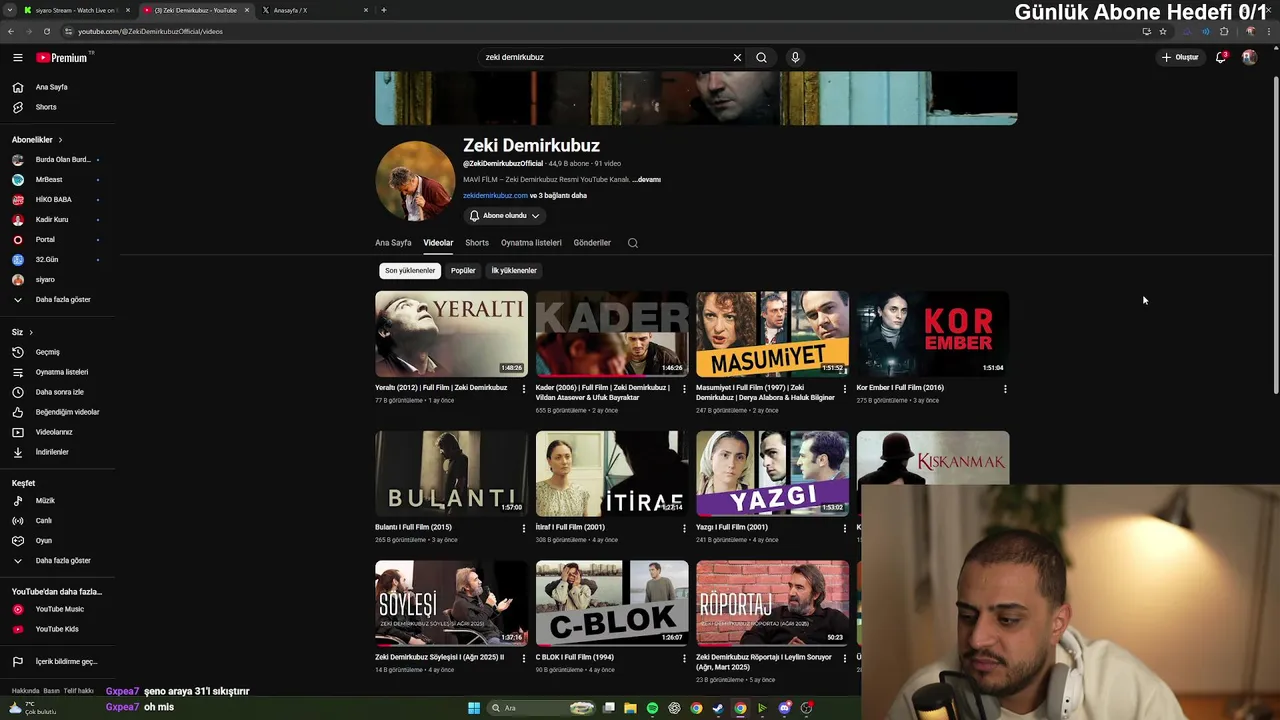This screenshot has width=1280, height=720.
Task: Clear the search box with X icon
Action: pos(737,57)
